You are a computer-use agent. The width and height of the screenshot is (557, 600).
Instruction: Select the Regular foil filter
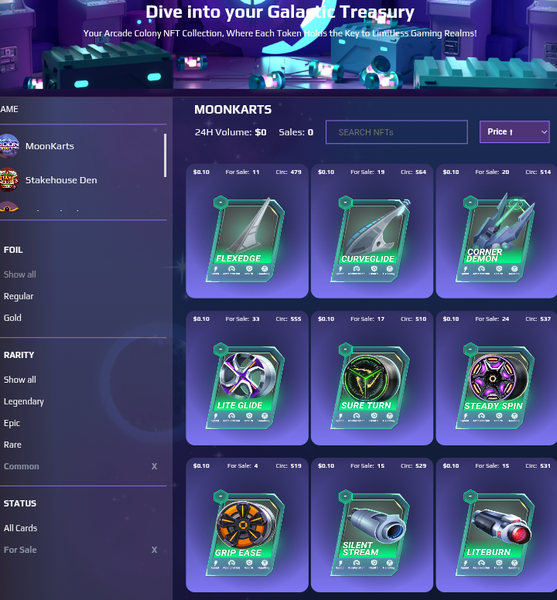18,296
